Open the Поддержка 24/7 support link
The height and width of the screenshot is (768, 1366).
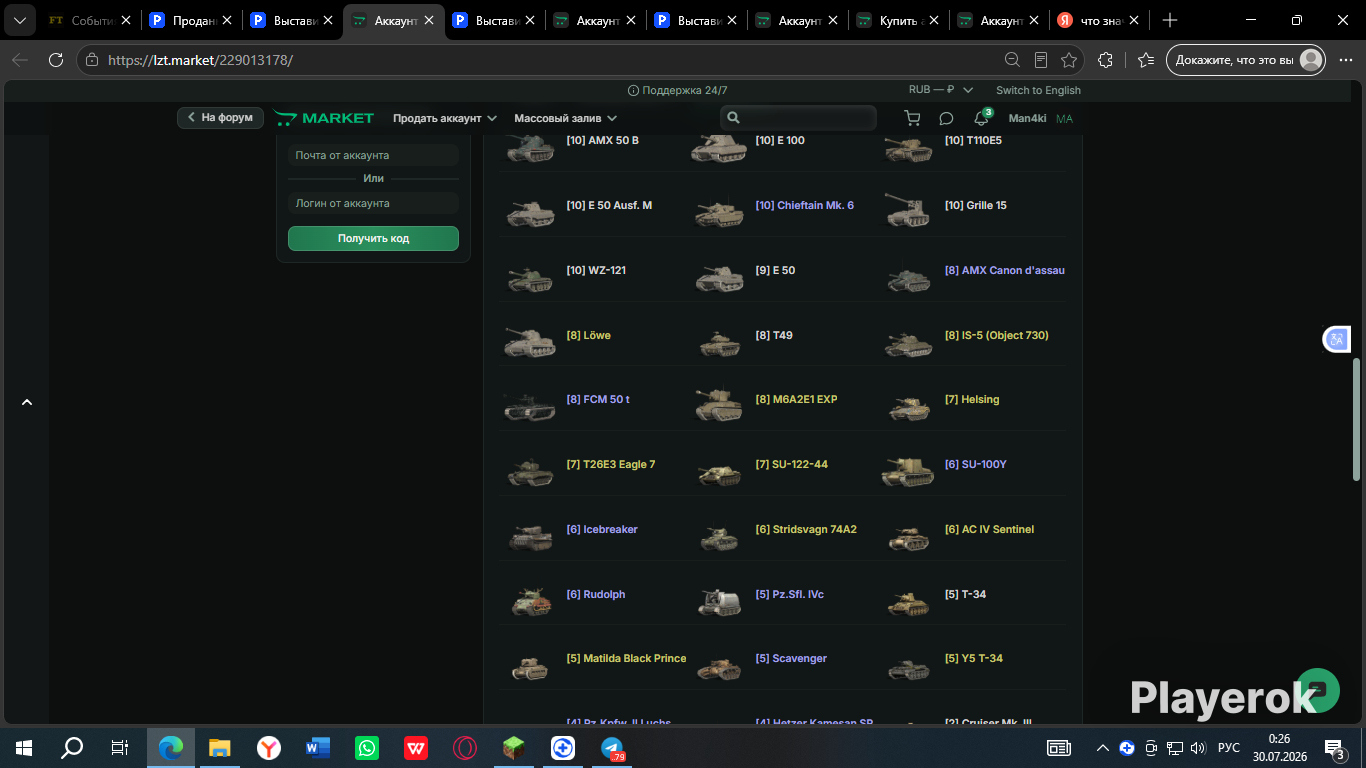pyautogui.click(x=677, y=90)
